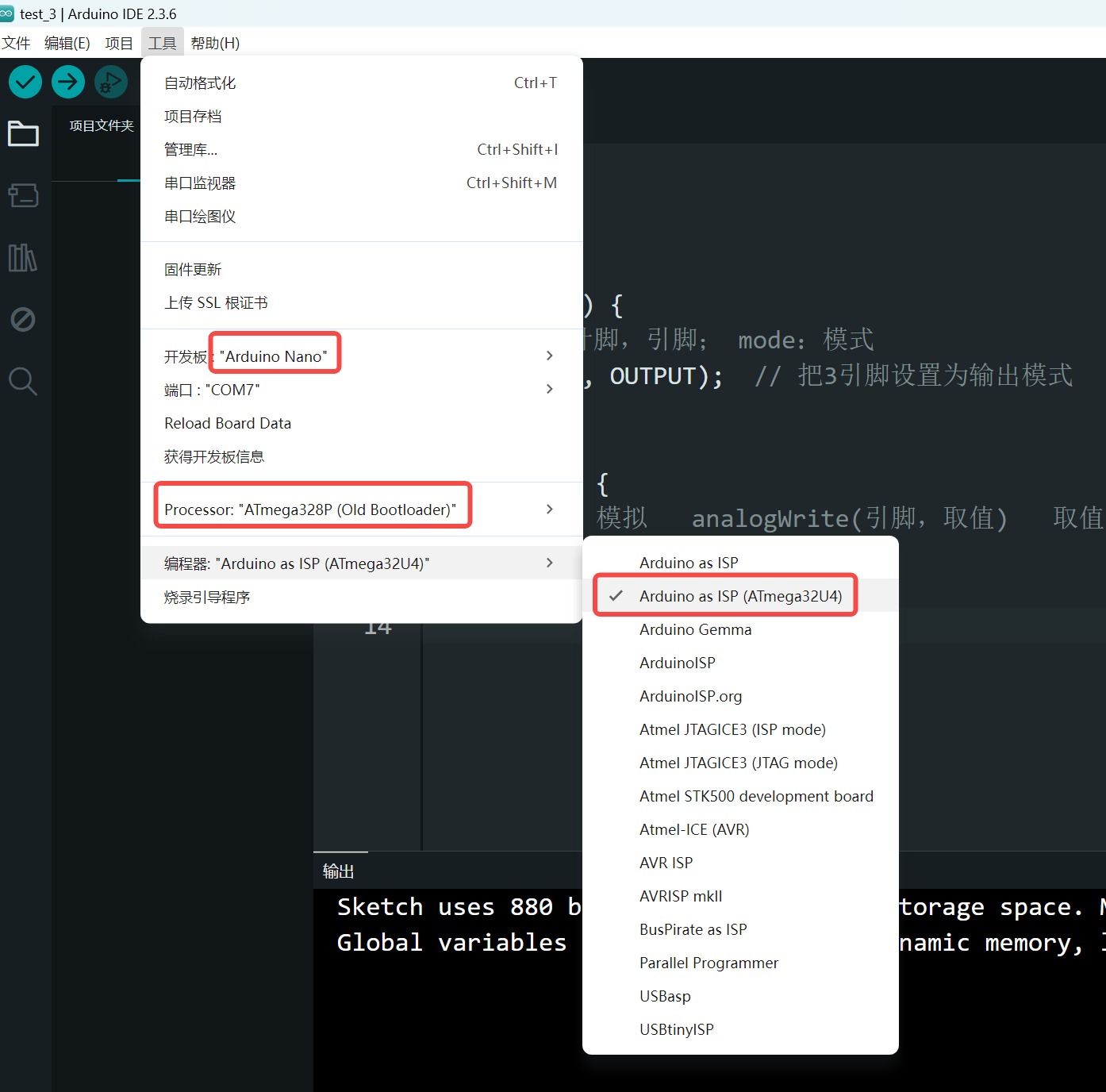Select checked Arduino as ISP (ATmega32U4) option
This screenshot has height=1092, width=1106.
(740, 596)
